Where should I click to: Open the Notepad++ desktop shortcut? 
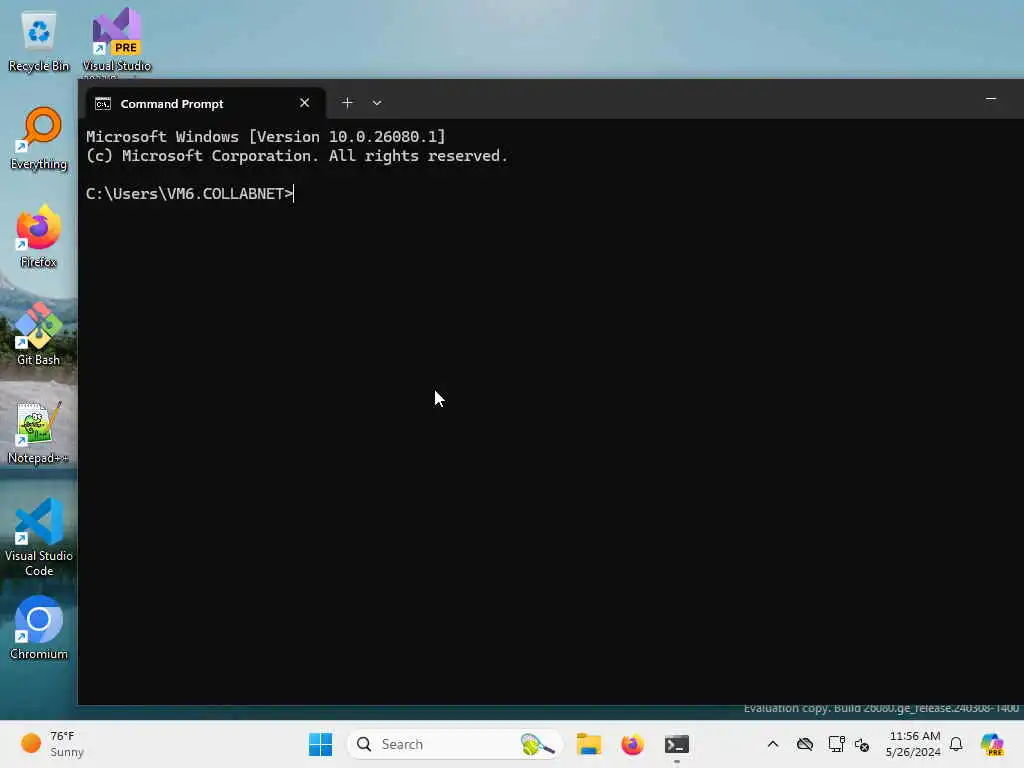[39, 432]
